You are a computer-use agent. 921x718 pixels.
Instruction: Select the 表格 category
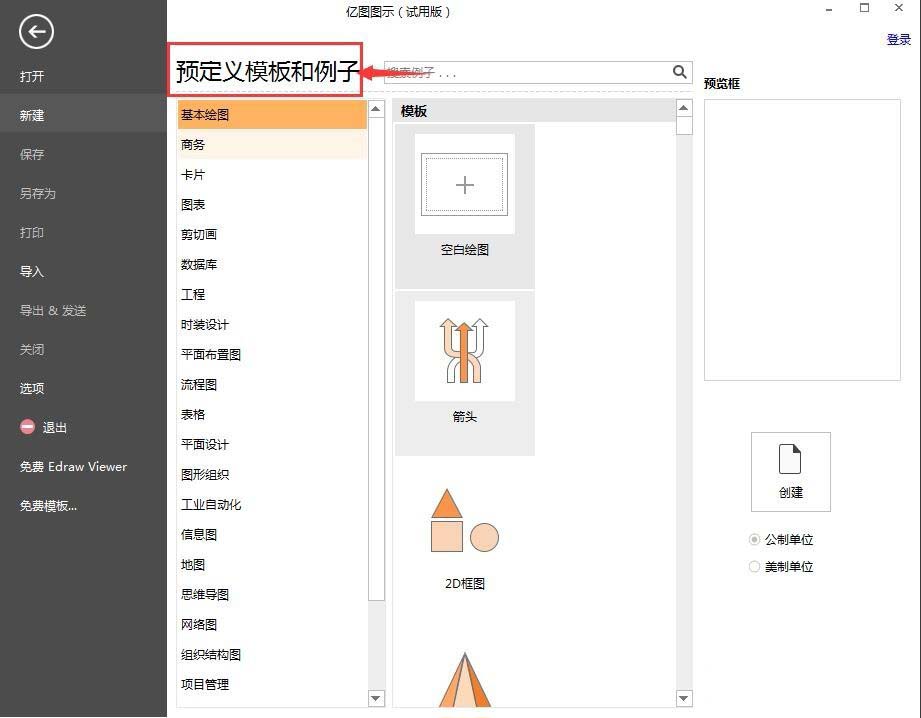click(x=272, y=414)
